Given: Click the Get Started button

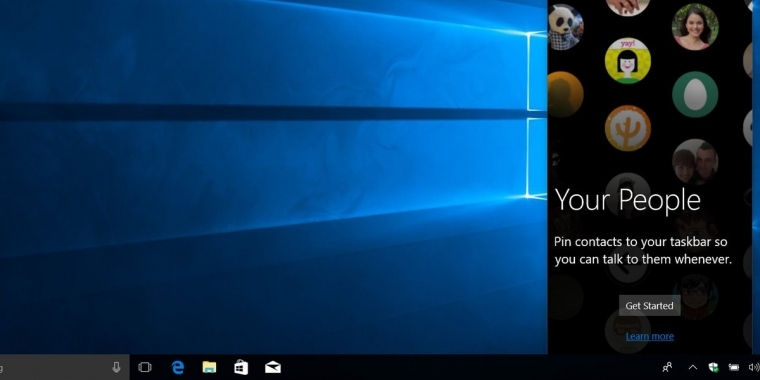Looking at the screenshot, I should 649,306.
